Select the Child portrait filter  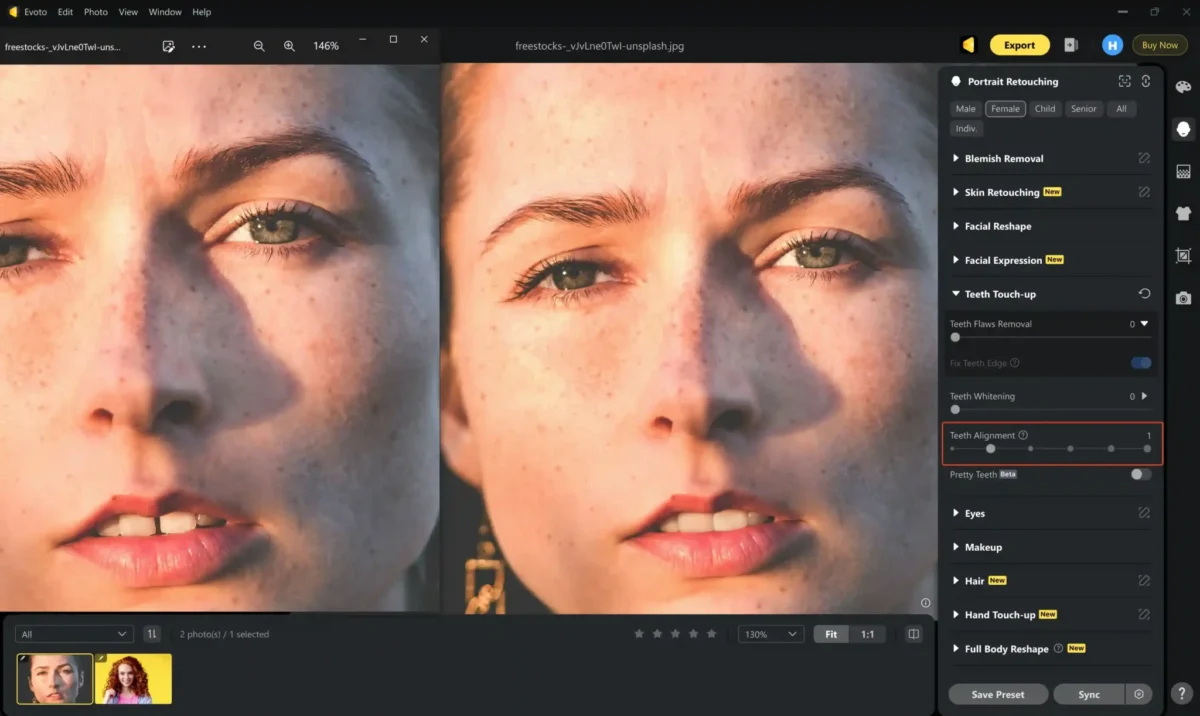(x=1045, y=109)
